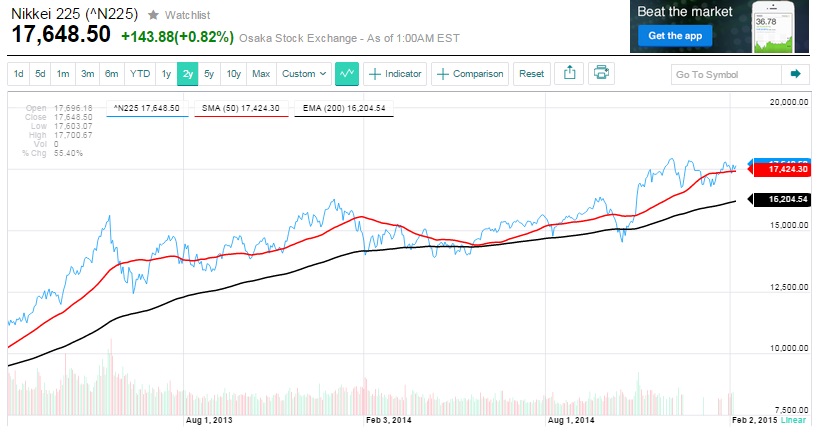
Task: Print the chart with printer icon
Action: 601,73
